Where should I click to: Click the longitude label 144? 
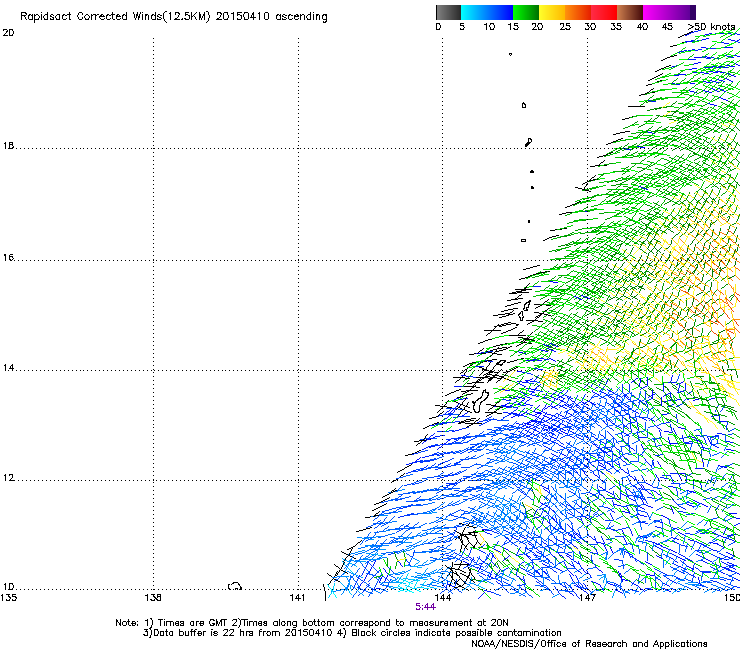[443, 598]
